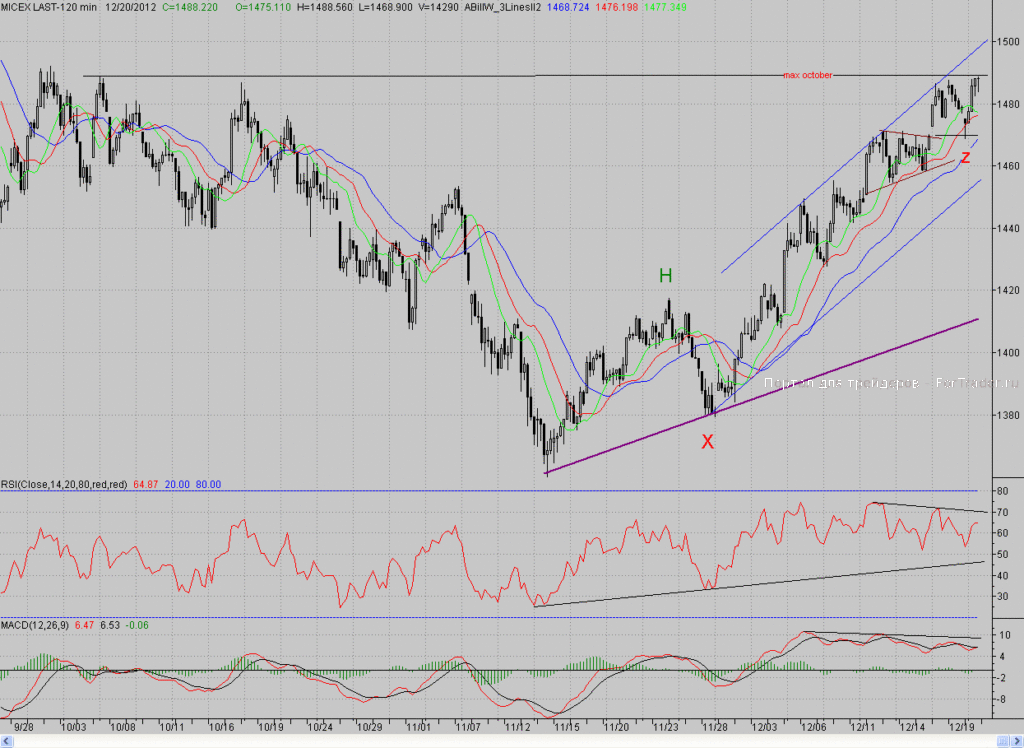1024x748 pixels.
Task: Click the 12/03 date on the time axis
Action: coord(764,726)
